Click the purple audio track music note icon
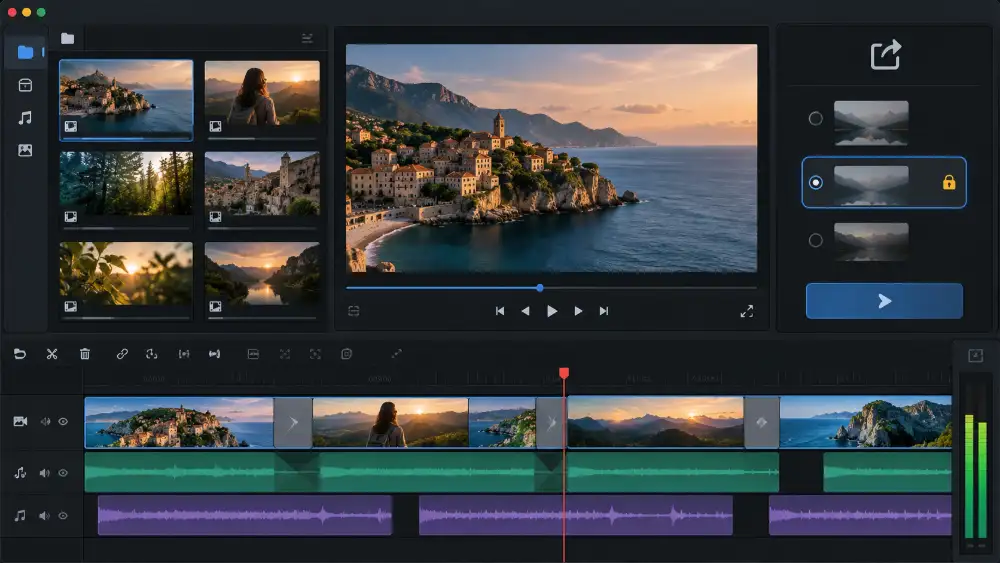This screenshot has width=1000, height=563. point(20,515)
